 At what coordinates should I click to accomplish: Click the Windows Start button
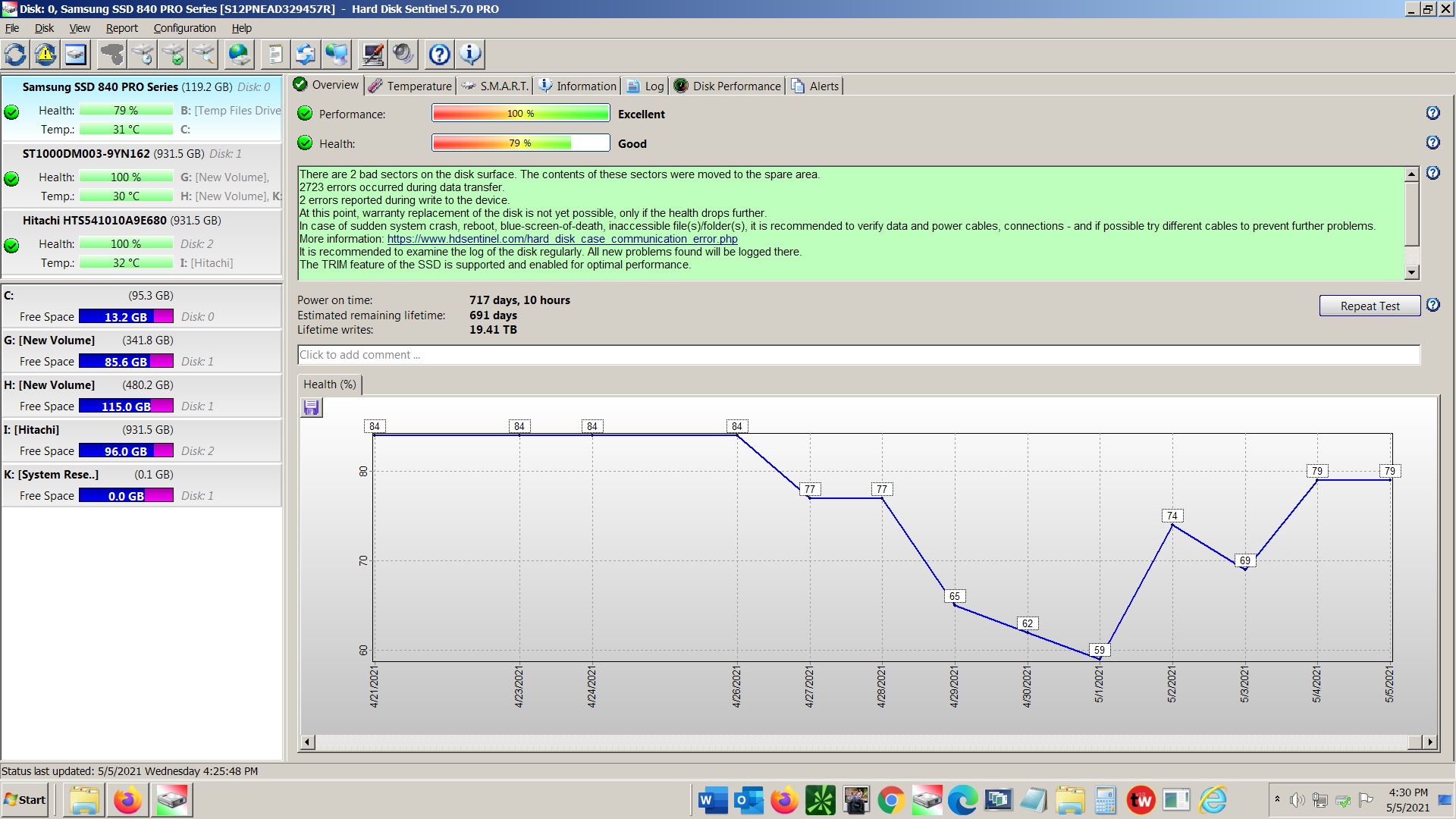pos(25,800)
